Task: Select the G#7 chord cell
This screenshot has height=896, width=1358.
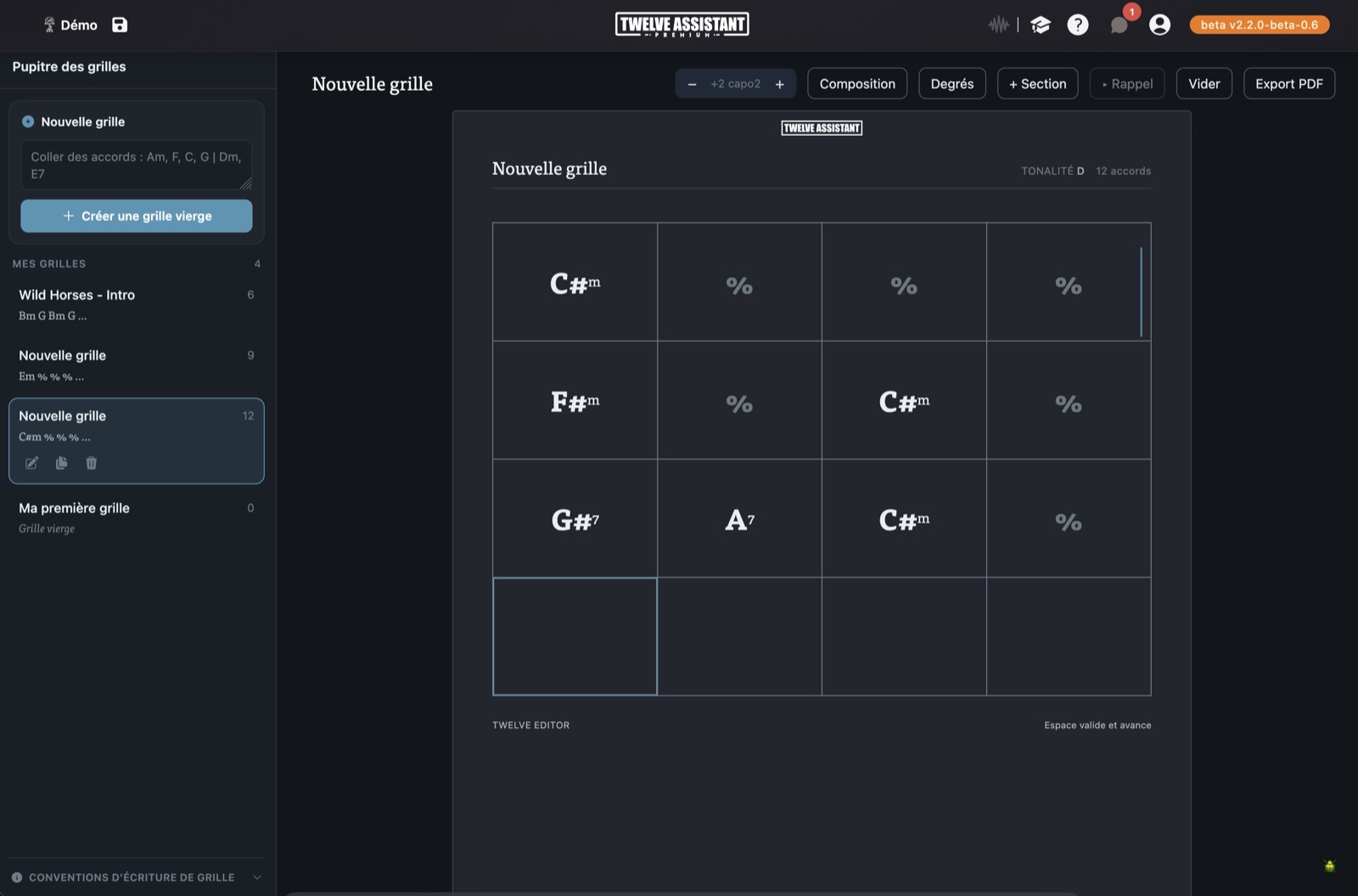Action: pos(575,518)
